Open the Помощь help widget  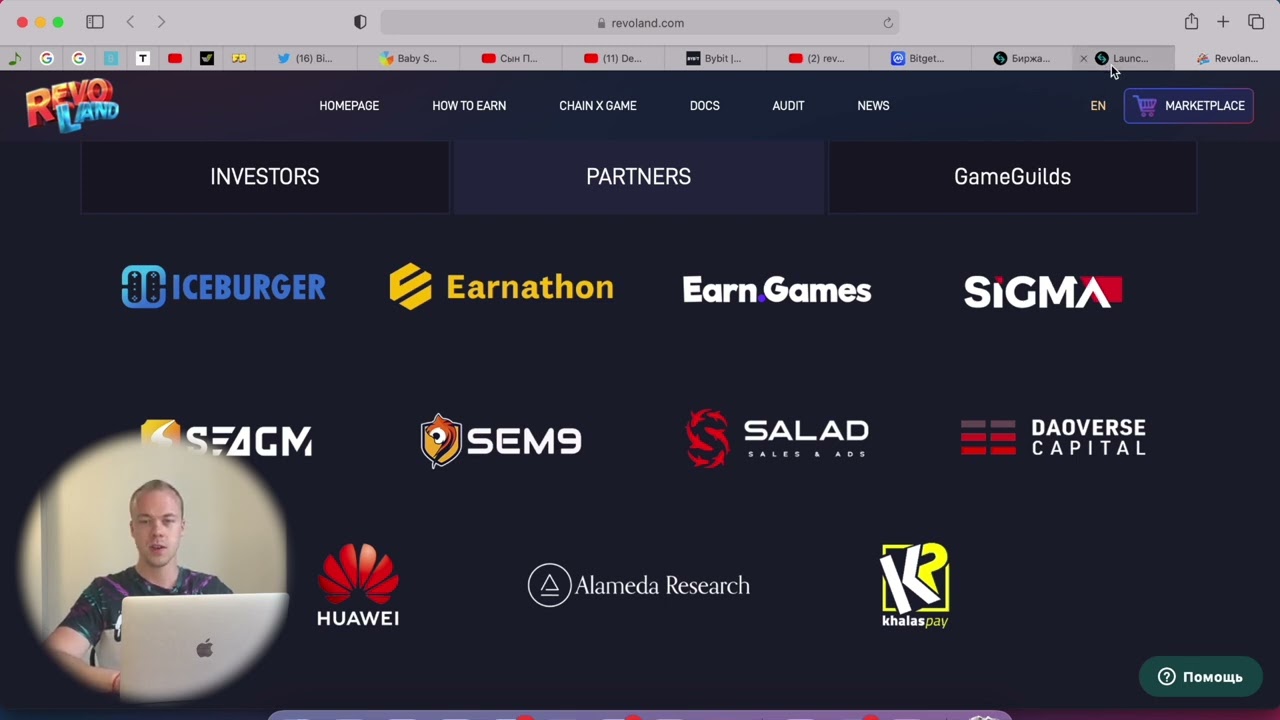[1200, 677]
